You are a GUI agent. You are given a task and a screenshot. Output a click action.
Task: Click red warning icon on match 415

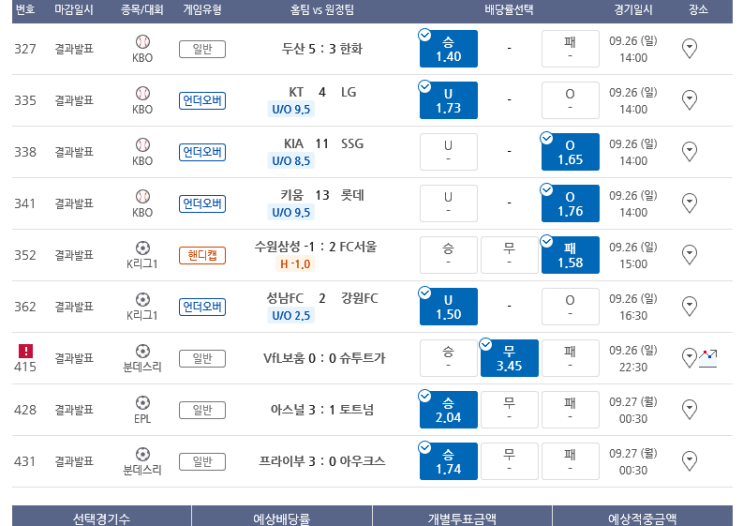[x=25, y=351]
